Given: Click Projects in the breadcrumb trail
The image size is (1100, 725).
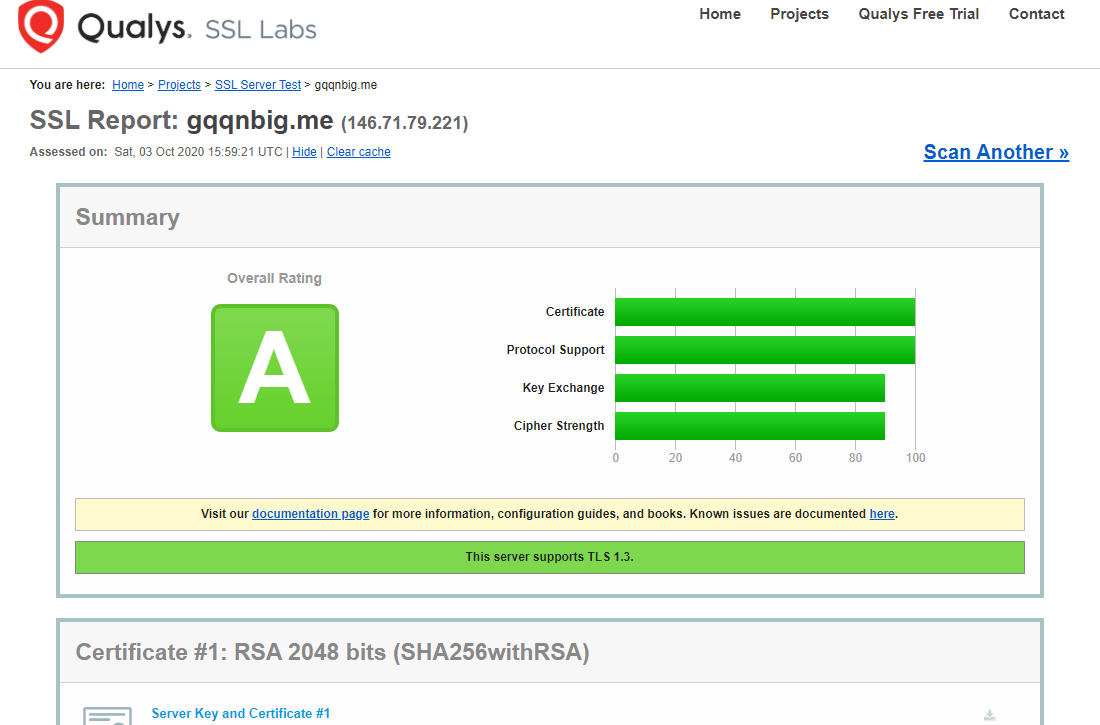Looking at the screenshot, I should [179, 85].
